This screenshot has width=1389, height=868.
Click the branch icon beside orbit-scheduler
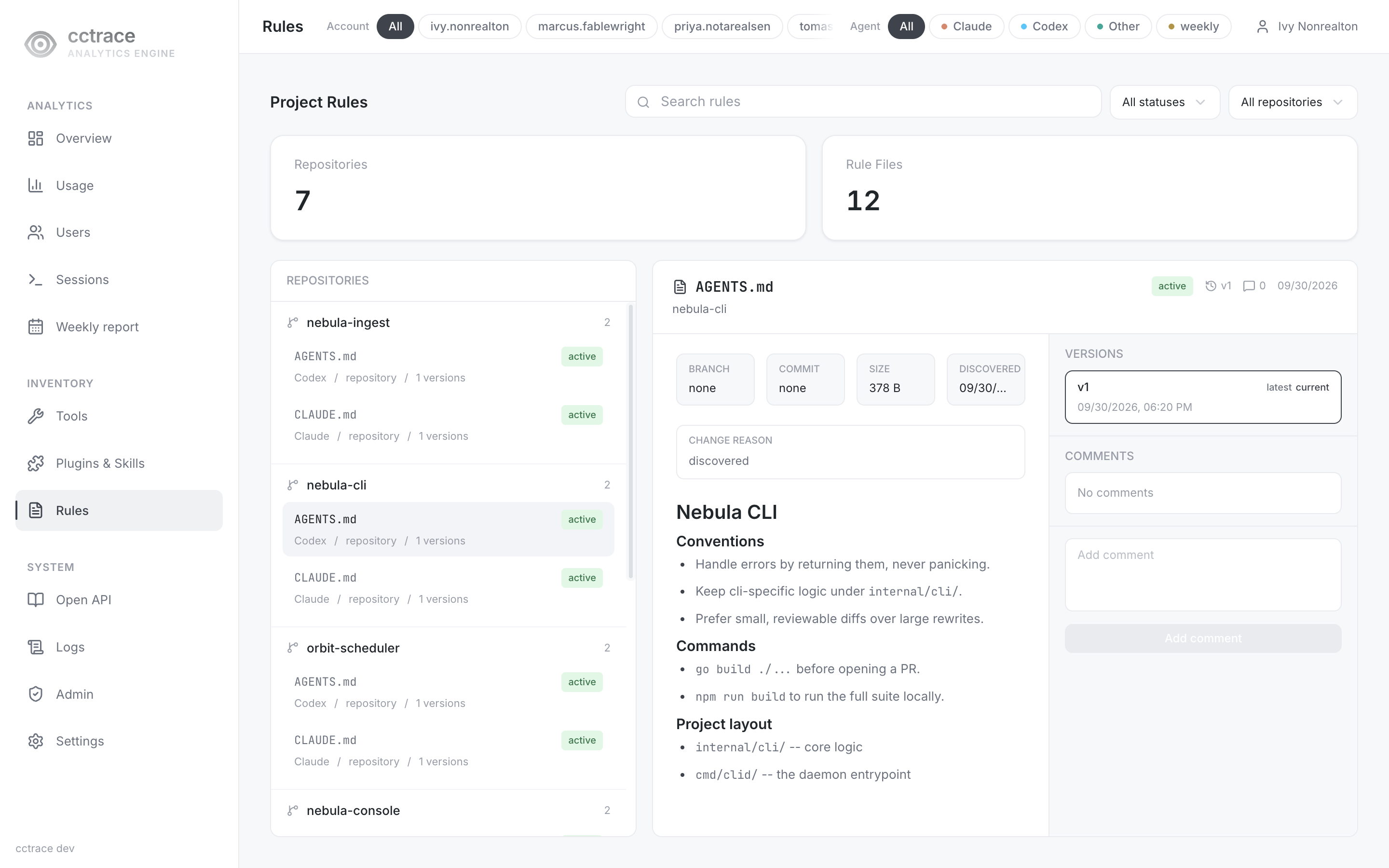click(293, 648)
